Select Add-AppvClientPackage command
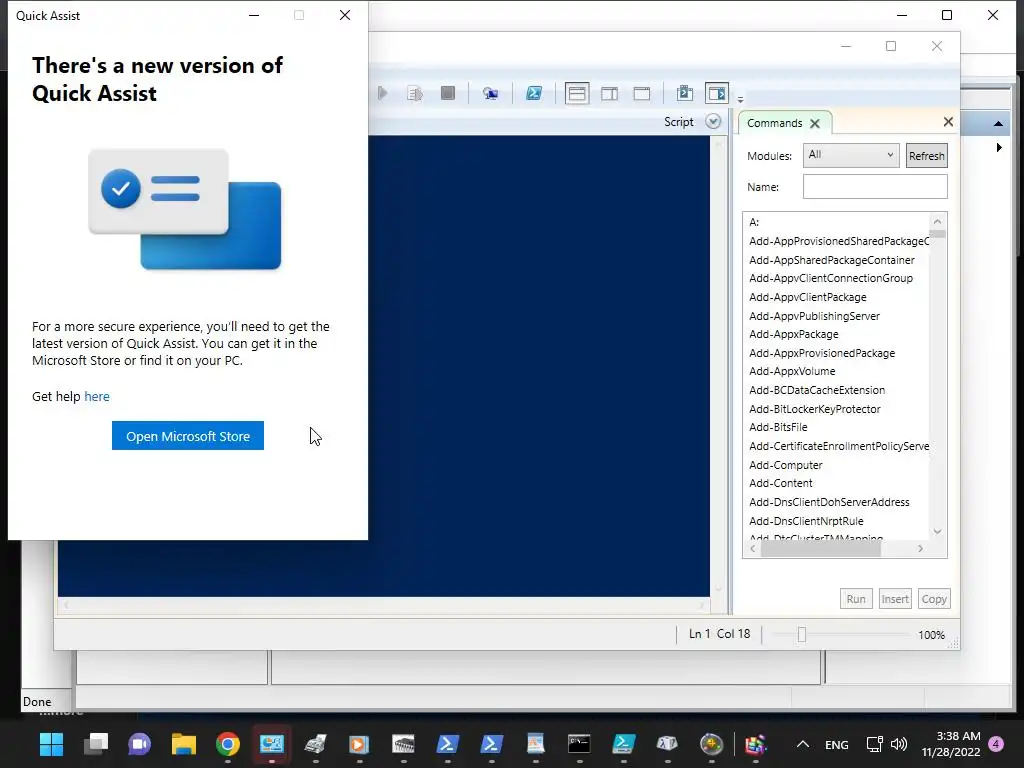Screen dimensions: 1024x768 (x=808, y=297)
